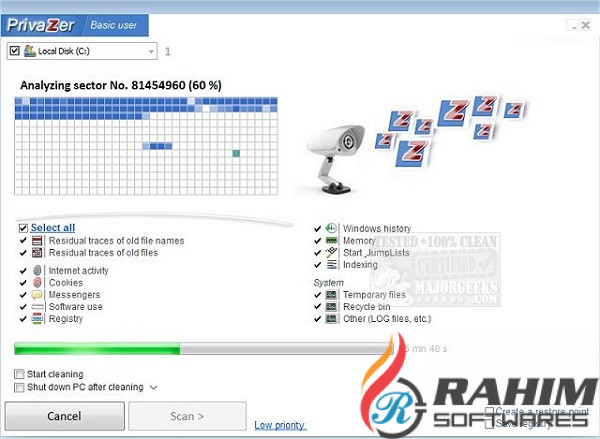Uncheck the Memory checkmark
Screen dimensions: 600x439
click(317, 241)
